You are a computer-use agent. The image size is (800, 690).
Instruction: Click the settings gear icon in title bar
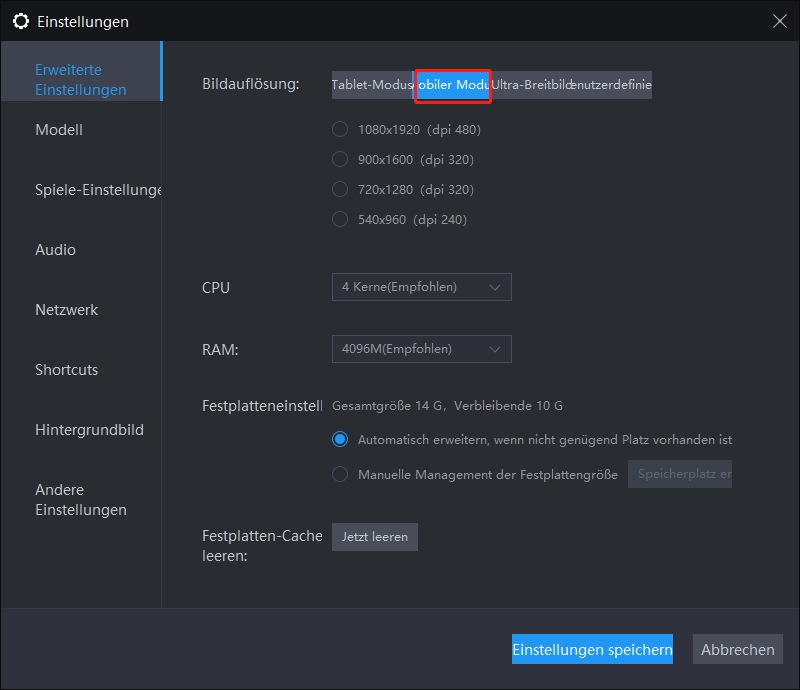click(x=20, y=21)
